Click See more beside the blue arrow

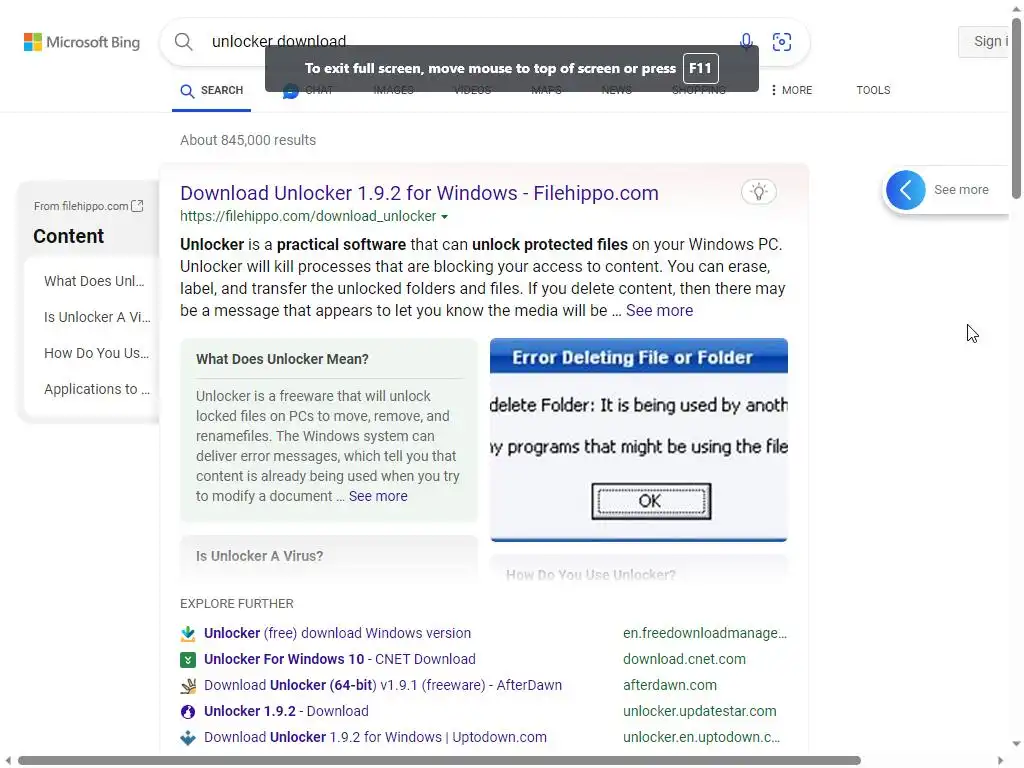pyautogui.click(x=961, y=190)
